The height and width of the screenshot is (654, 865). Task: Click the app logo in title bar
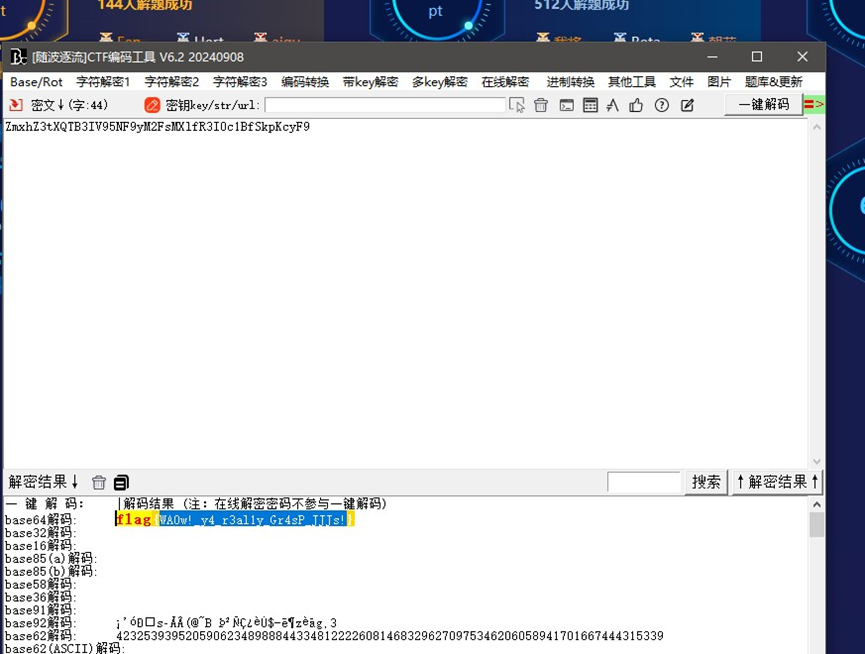[x=18, y=57]
